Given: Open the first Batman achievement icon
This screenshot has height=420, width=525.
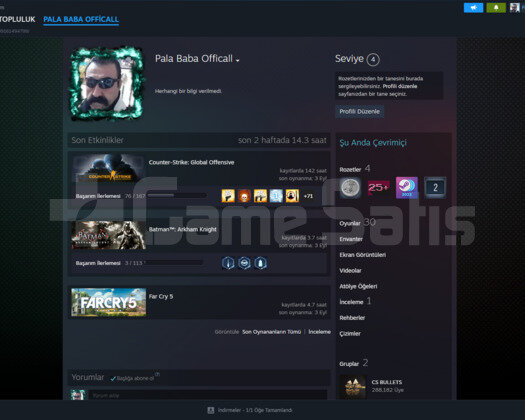Looking at the screenshot, I should (x=228, y=263).
